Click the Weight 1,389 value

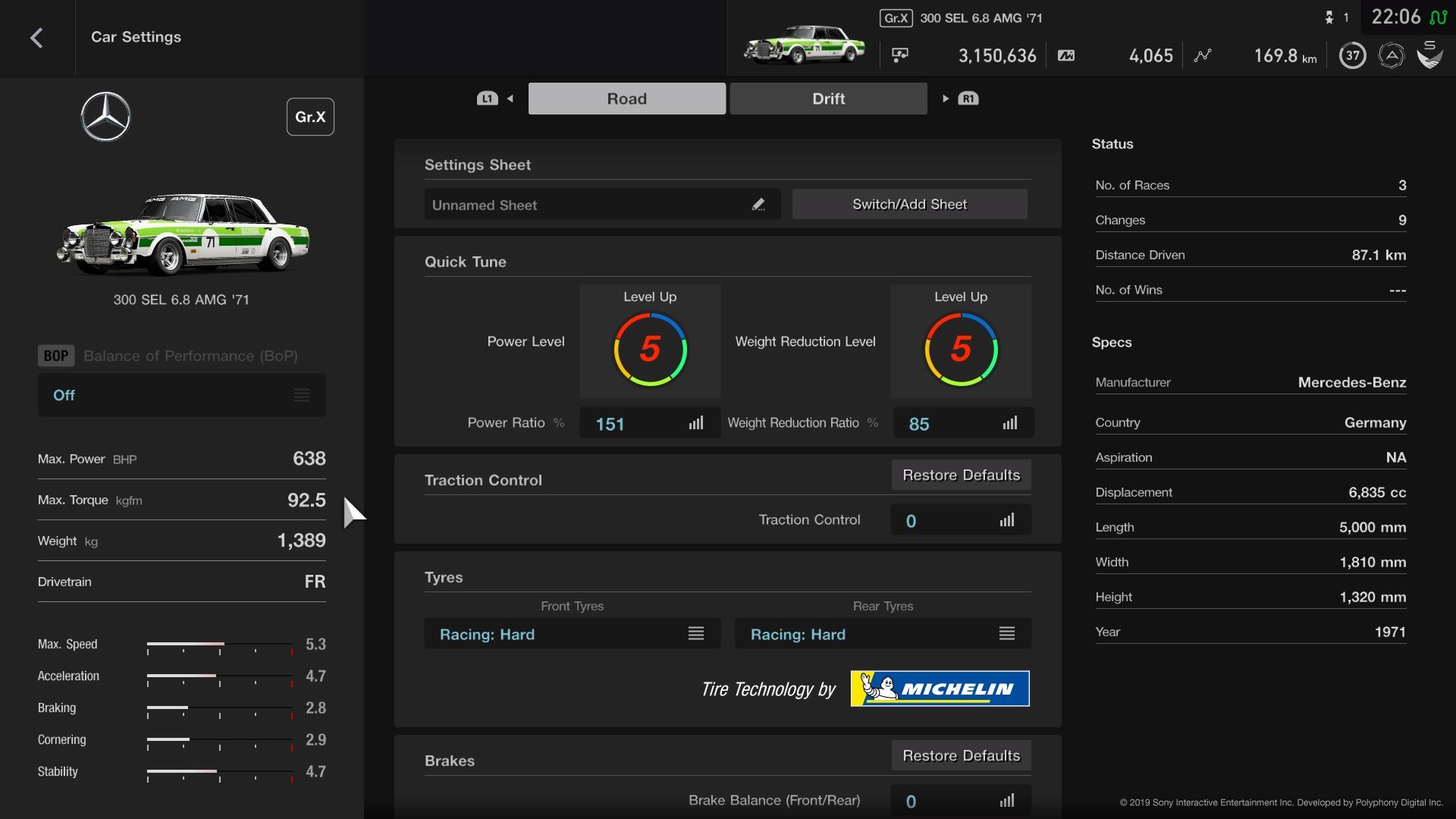click(301, 541)
